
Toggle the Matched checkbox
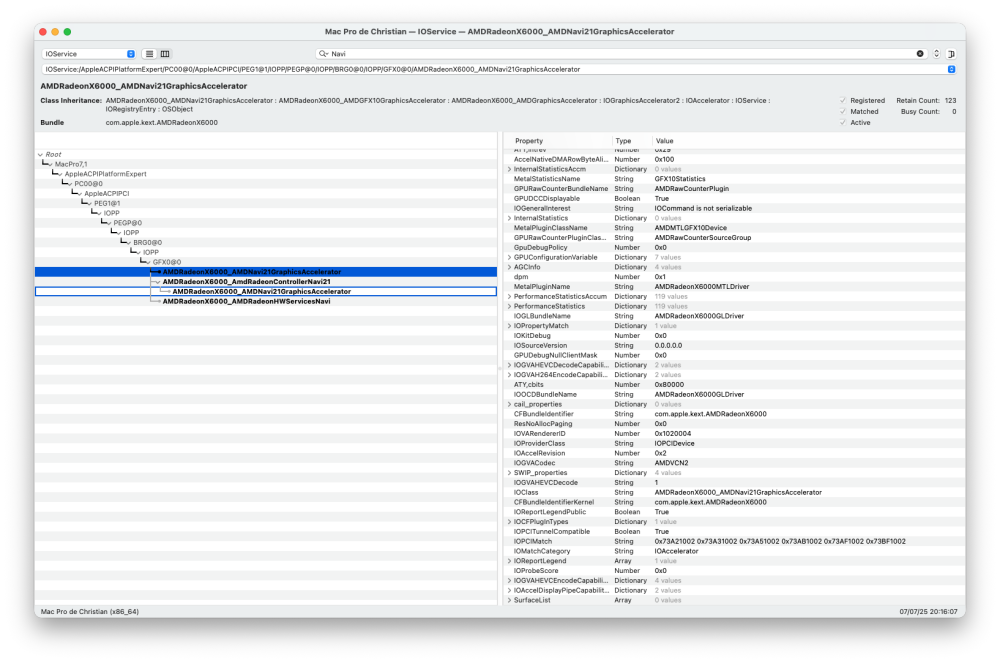842,112
